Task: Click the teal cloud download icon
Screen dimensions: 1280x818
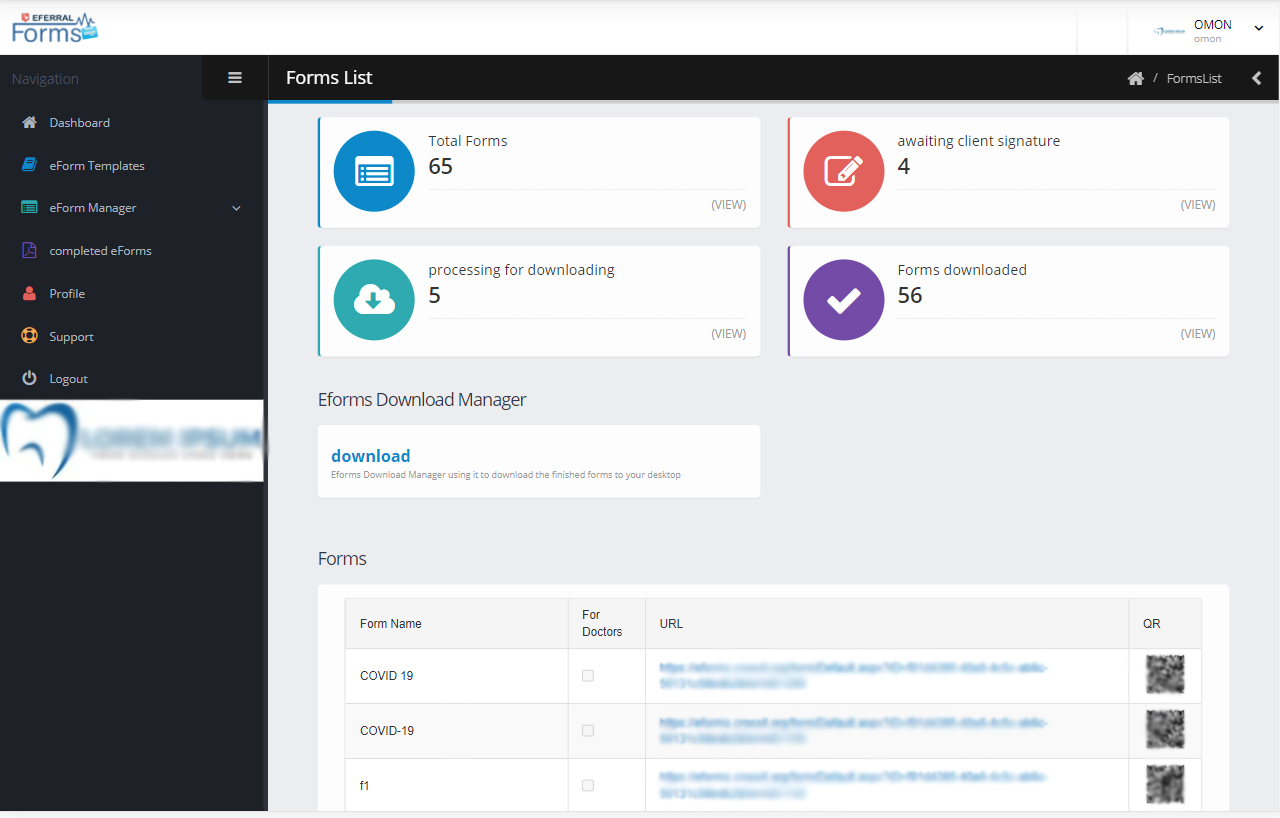Action: [374, 300]
